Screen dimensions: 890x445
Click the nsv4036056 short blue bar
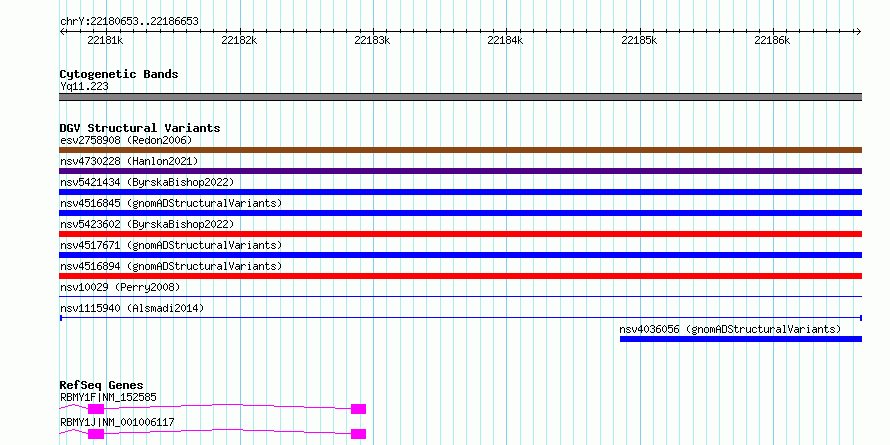741,339
